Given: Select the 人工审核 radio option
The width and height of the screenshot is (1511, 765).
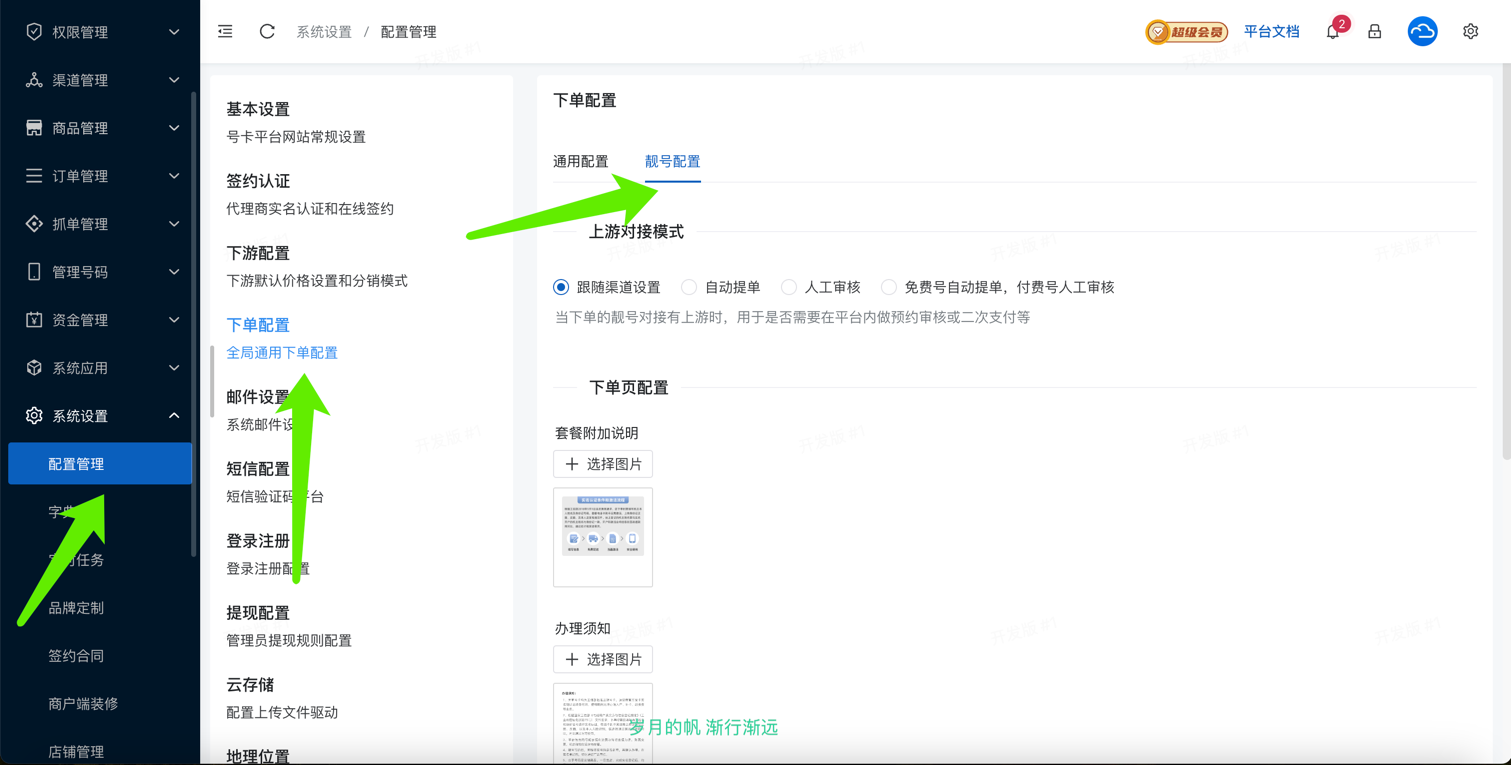Looking at the screenshot, I should coord(789,287).
